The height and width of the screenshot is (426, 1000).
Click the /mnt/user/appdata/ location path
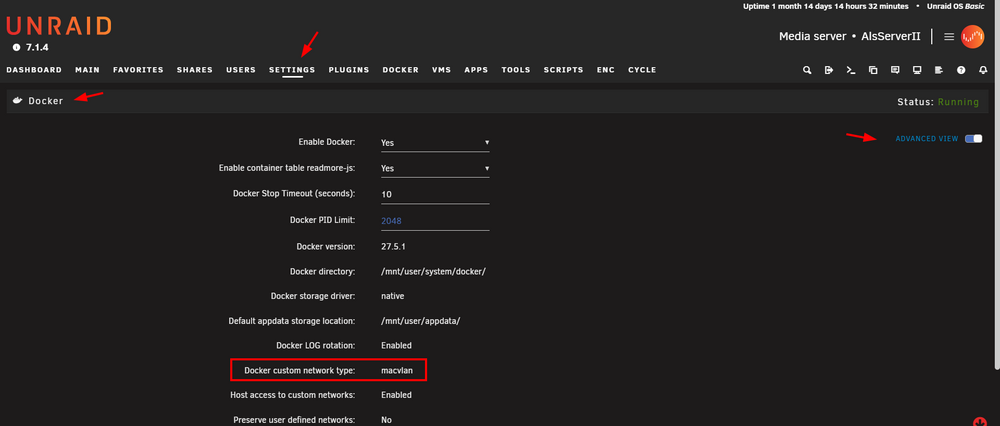coord(421,321)
